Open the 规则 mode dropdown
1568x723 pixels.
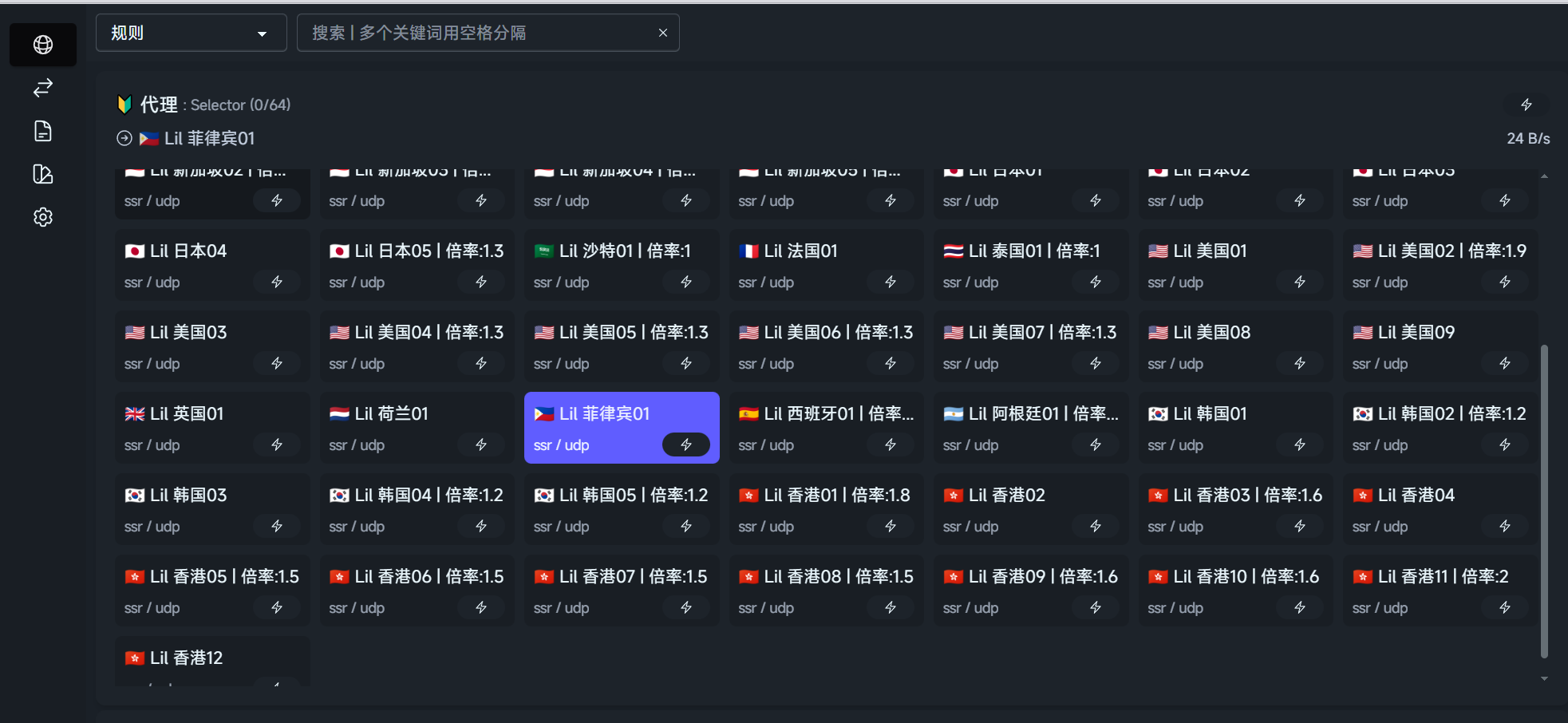191,33
